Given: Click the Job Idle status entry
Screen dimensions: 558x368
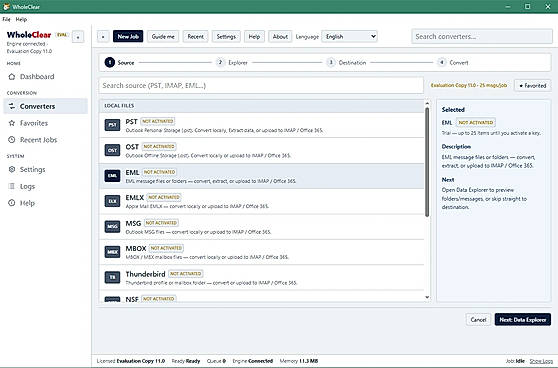Looking at the screenshot, I should pyautogui.click(x=515, y=361).
